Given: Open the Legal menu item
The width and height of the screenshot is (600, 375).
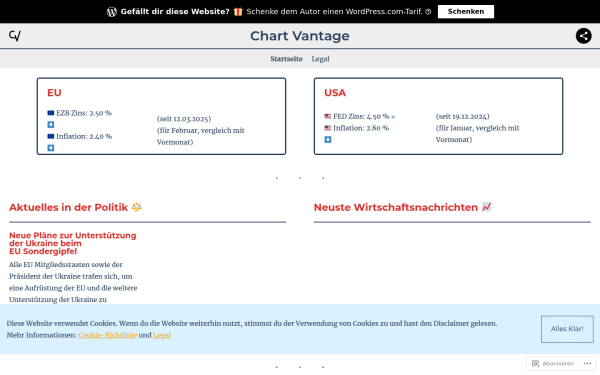Looking at the screenshot, I should pyautogui.click(x=320, y=59).
